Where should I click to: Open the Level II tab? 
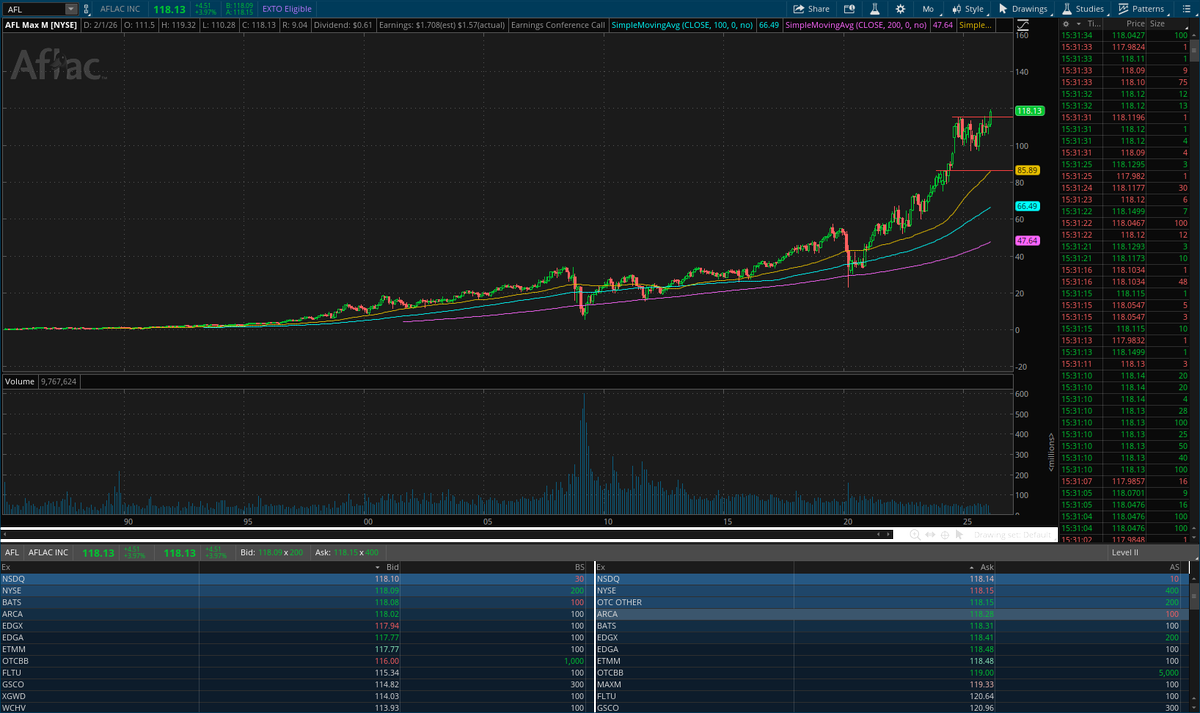[x=1124, y=552]
